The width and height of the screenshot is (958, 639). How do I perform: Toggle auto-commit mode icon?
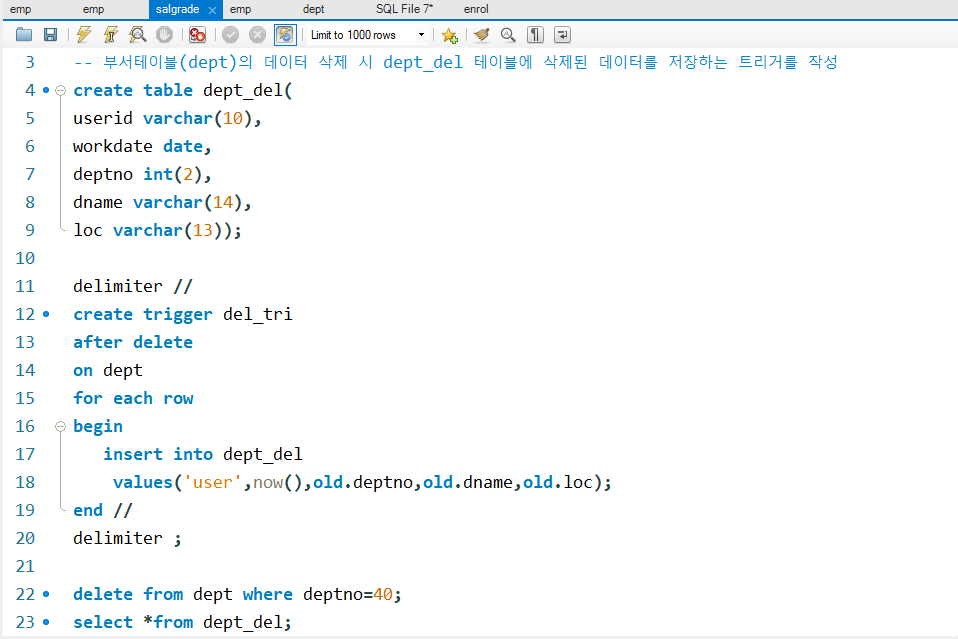(285, 35)
